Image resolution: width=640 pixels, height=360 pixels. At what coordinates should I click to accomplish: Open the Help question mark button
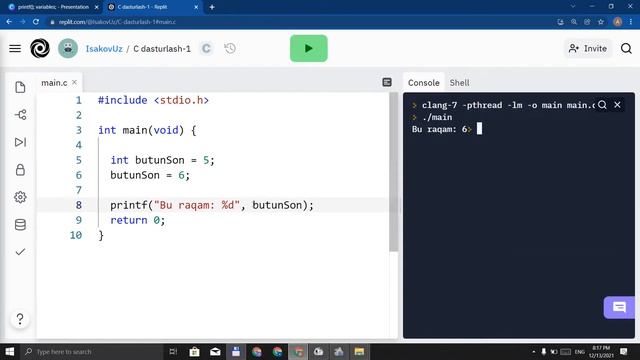(20, 319)
